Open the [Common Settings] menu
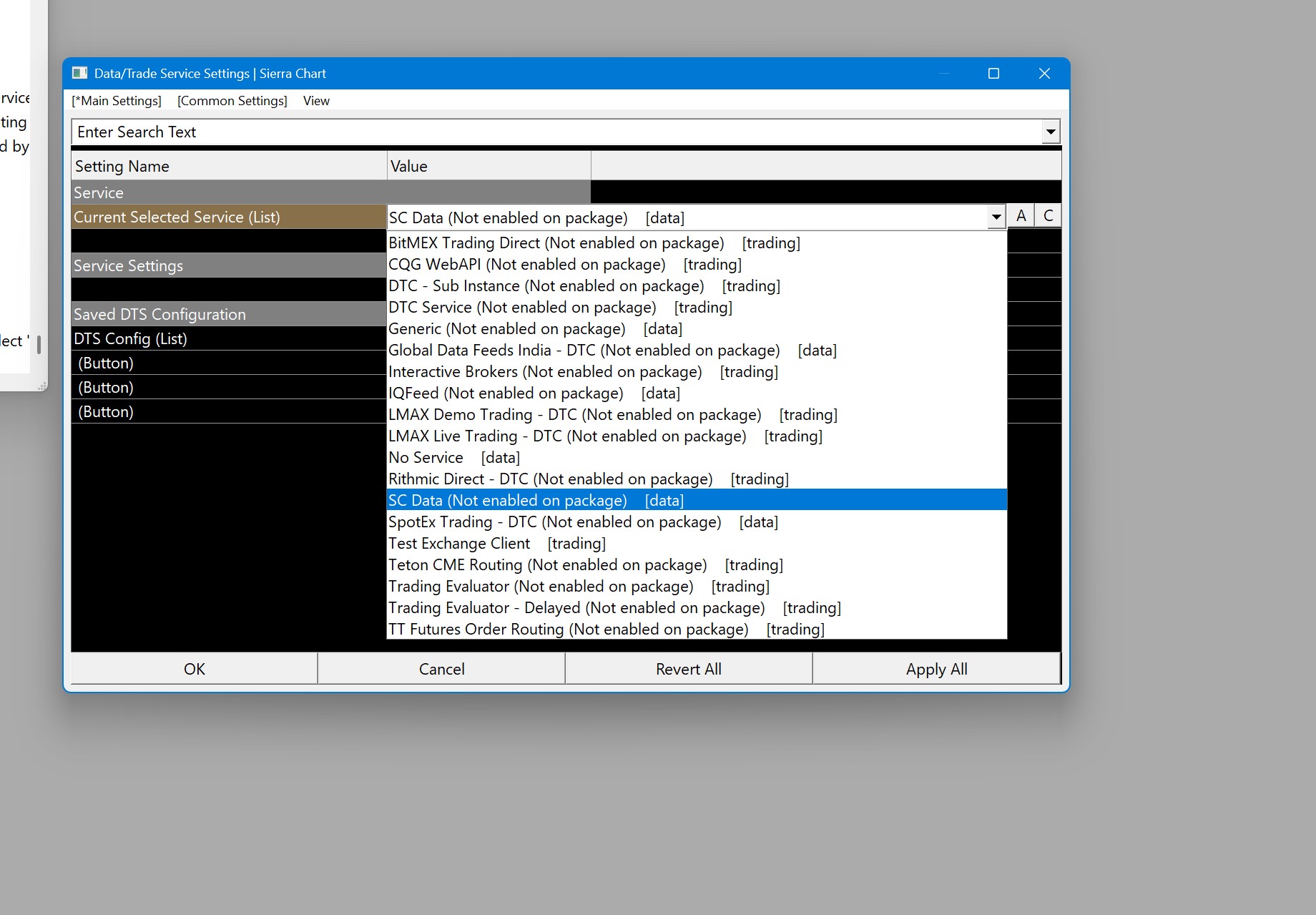This screenshot has width=1316, height=915. [232, 101]
